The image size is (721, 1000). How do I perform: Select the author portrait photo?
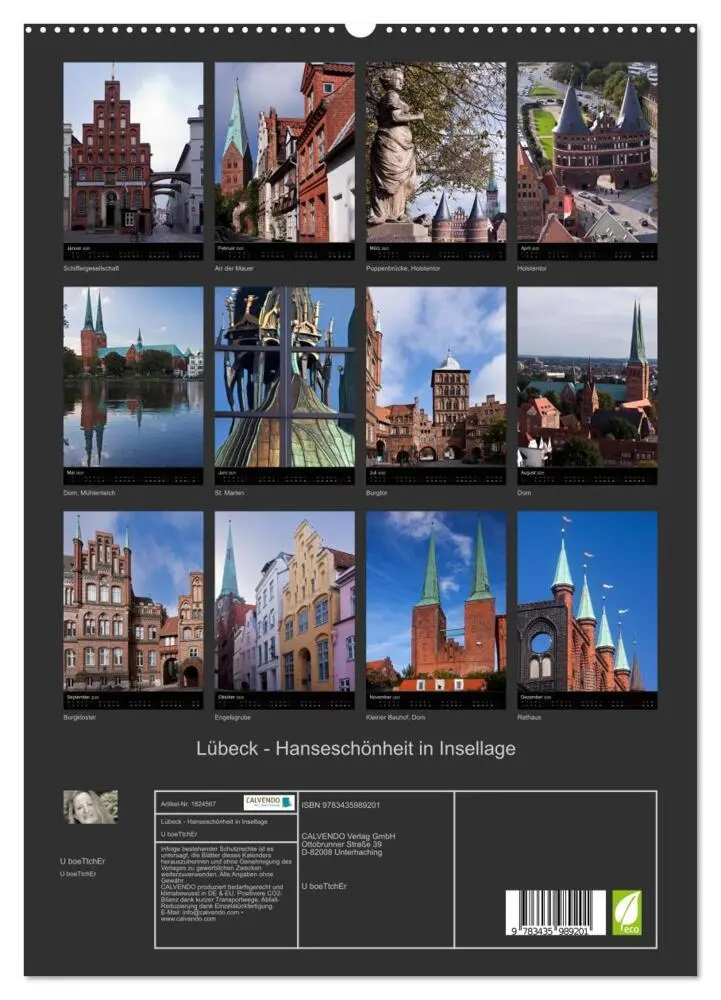click(91, 807)
